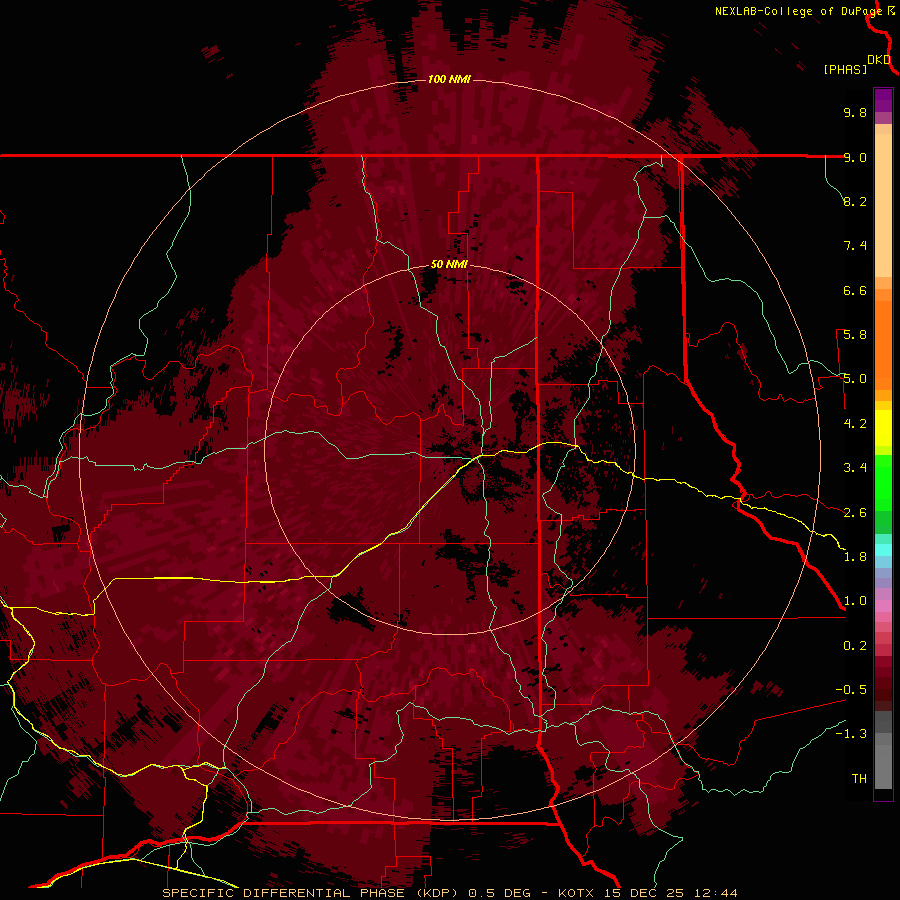Click the 2.6 scale label
900x900 pixels.
(855, 513)
